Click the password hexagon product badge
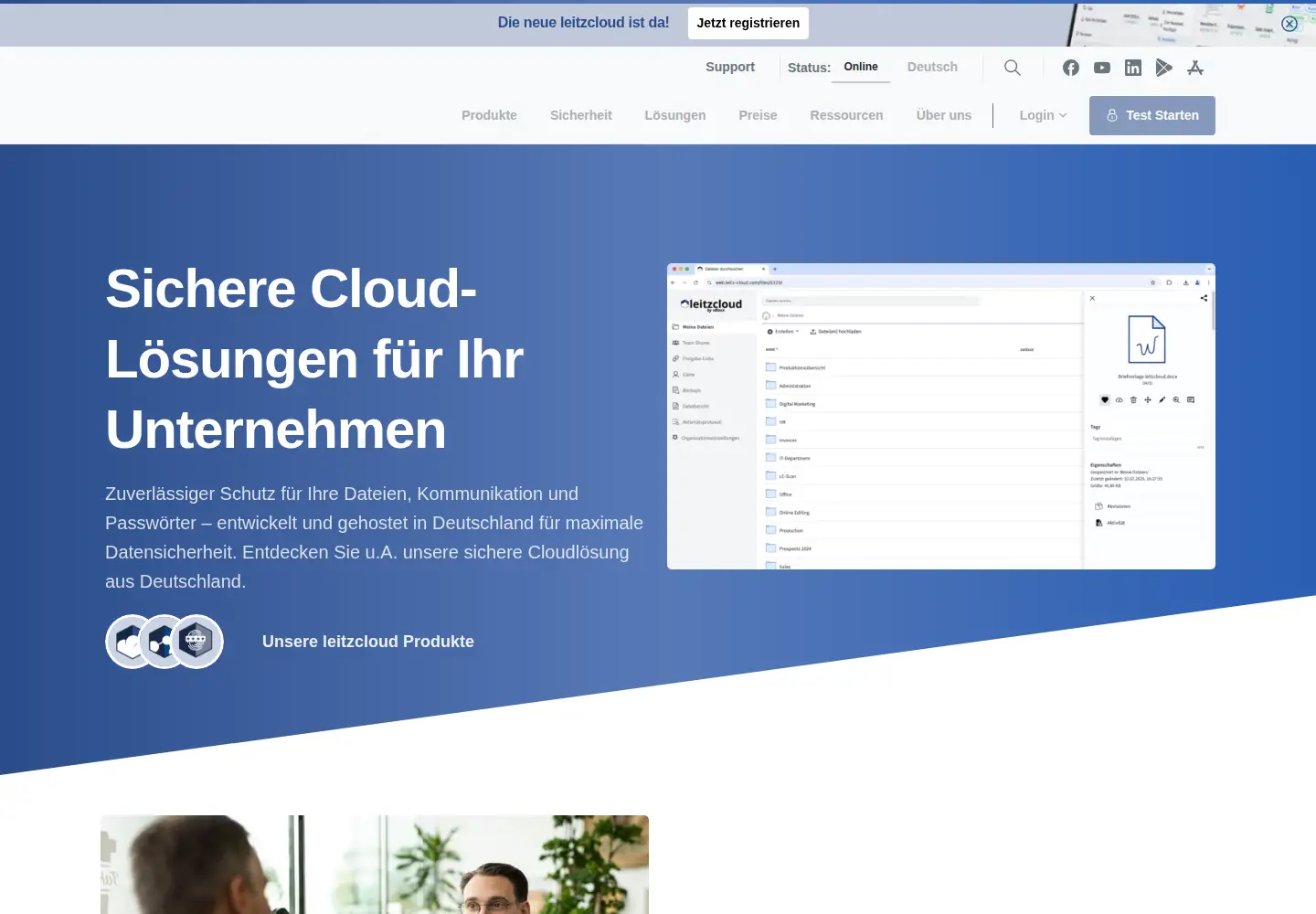 (x=196, y=642)
